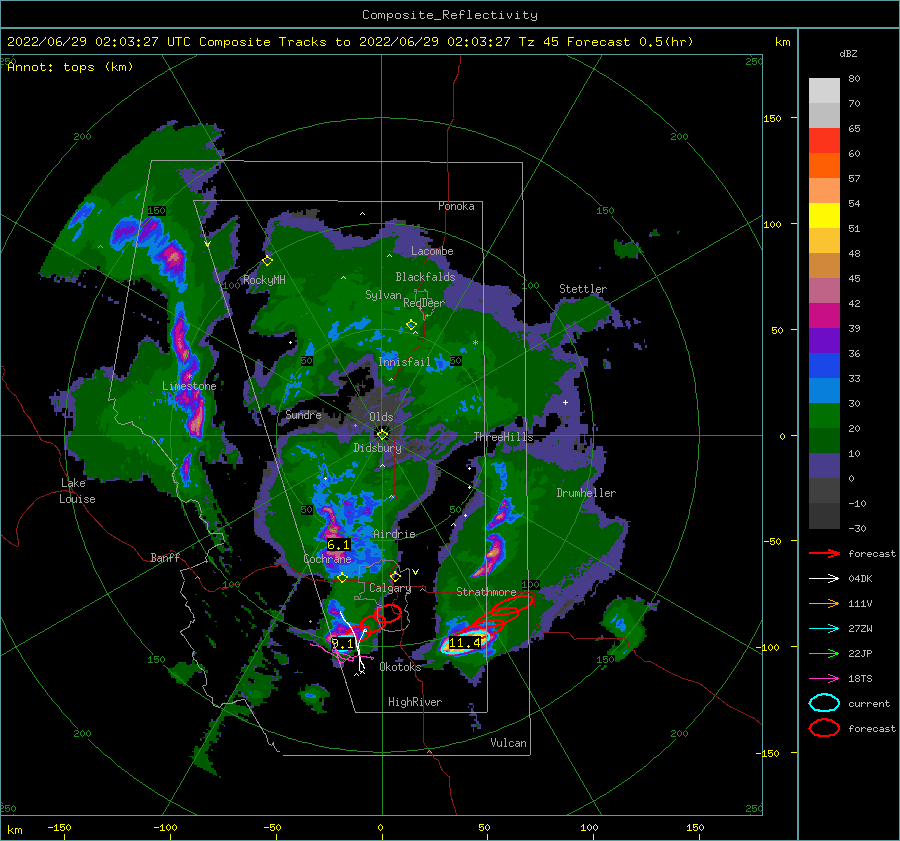Viewport: 900px width, 841px height.
Task: Click the Stettler city label
Action: click(583, 289)
